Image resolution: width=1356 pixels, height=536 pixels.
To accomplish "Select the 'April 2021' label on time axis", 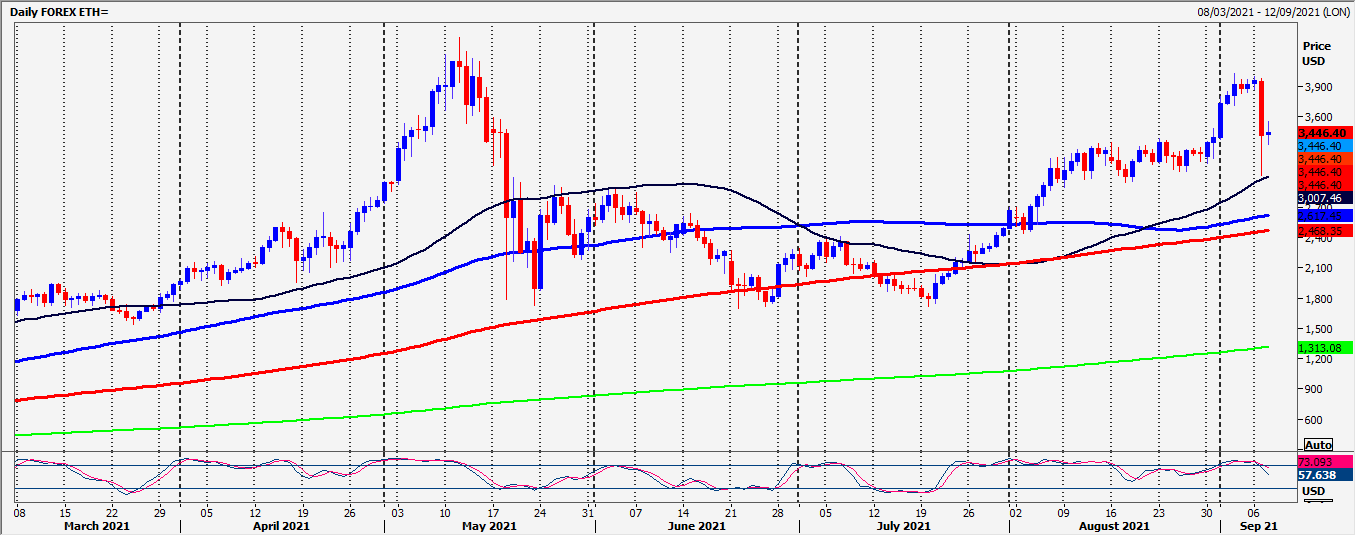I will [281, 526].
